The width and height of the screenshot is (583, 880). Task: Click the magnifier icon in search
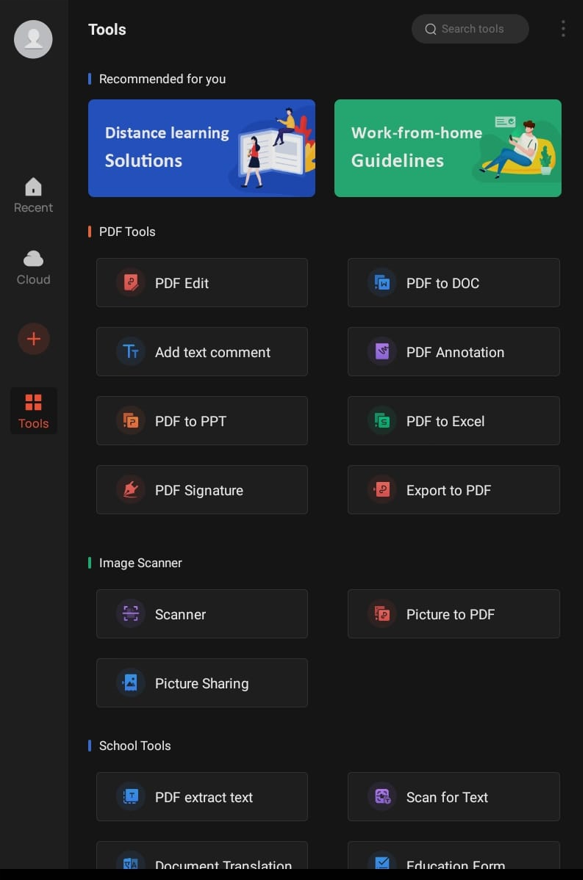pyautogui.click(x=430, y=29)
